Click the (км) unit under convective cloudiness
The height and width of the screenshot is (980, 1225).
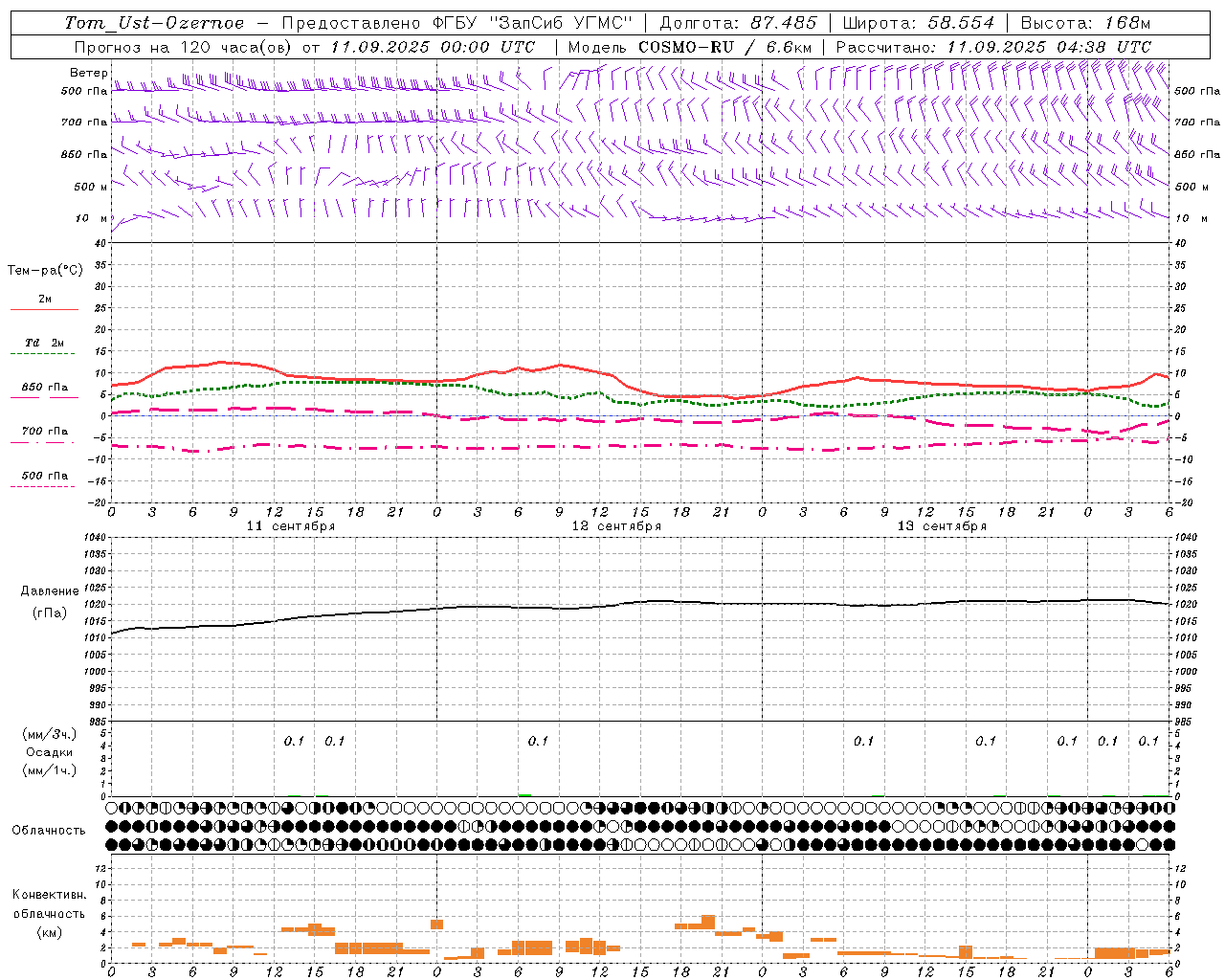[x=50, y=932]
